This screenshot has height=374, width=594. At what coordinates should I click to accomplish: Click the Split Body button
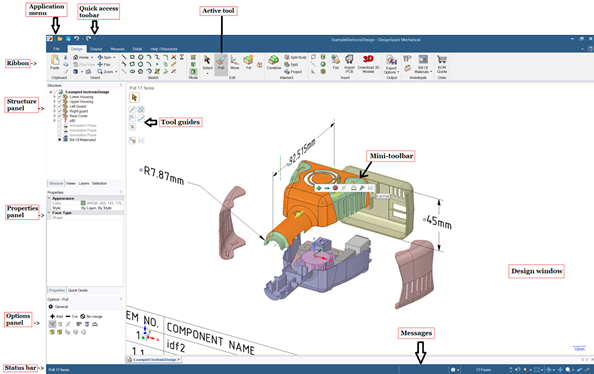point(295,57)
